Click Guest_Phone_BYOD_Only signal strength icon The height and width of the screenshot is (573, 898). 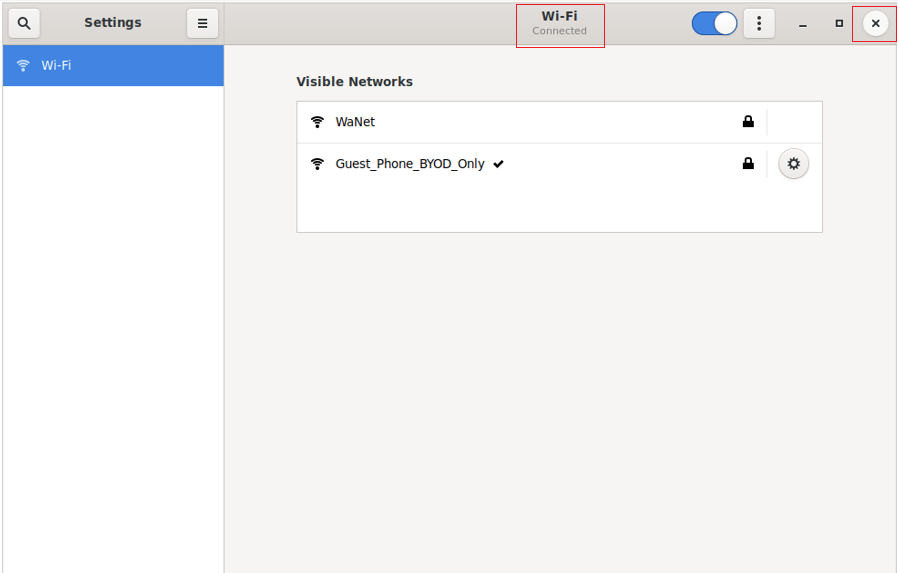[317, 164]
